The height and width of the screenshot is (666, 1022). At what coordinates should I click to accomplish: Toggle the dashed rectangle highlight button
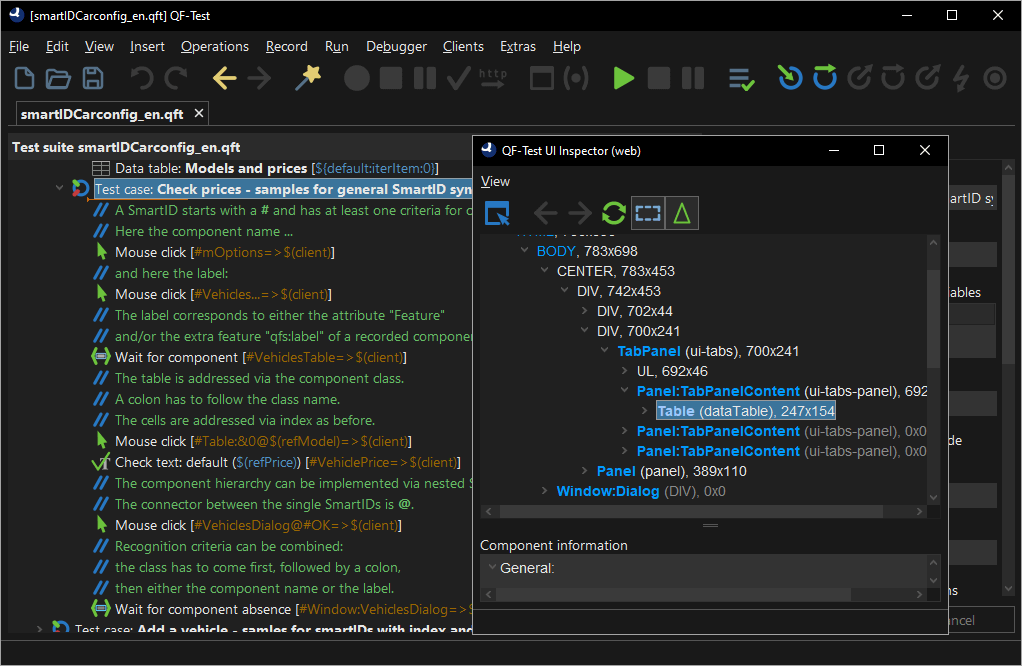pos(648,213)
